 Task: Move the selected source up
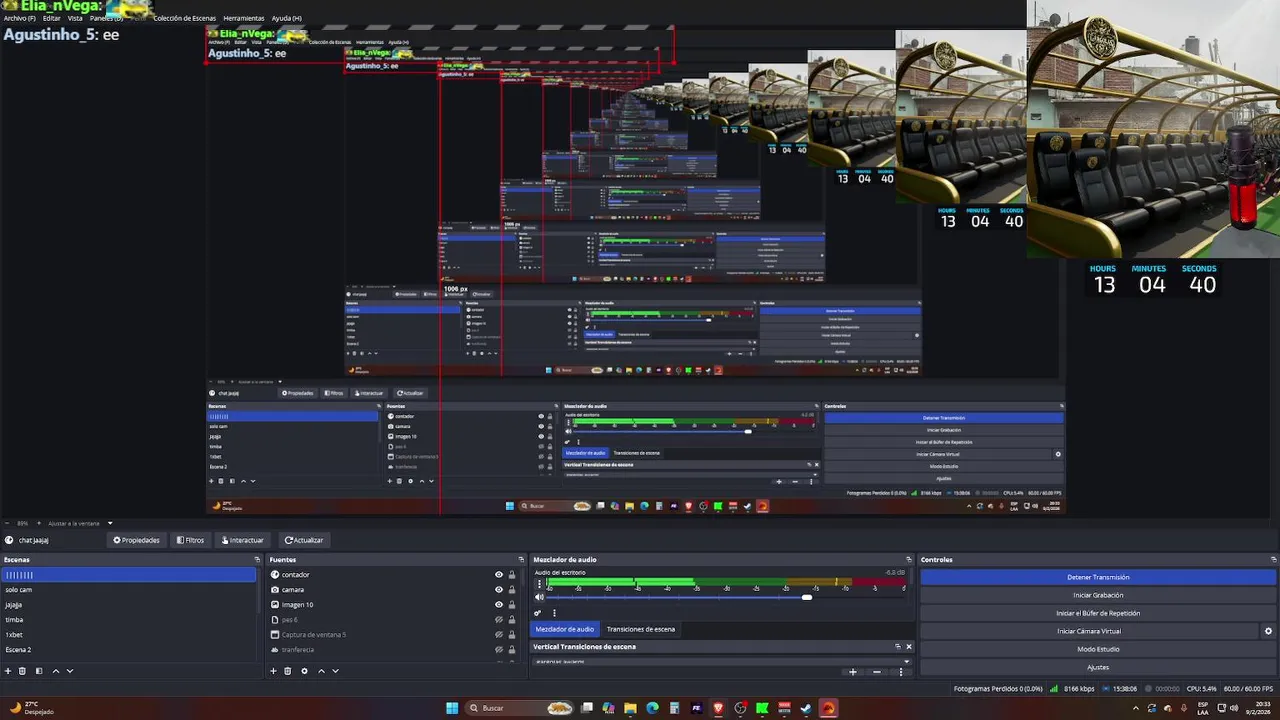[321, 671]
